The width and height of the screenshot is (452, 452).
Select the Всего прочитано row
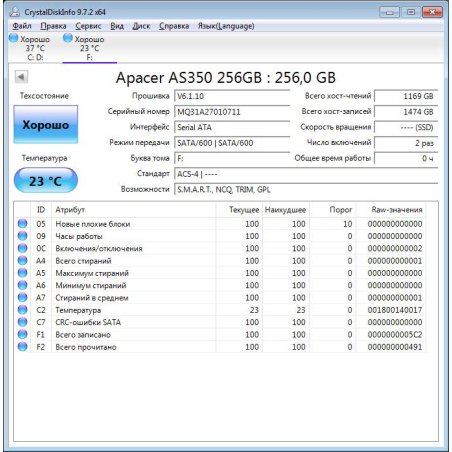220,347
